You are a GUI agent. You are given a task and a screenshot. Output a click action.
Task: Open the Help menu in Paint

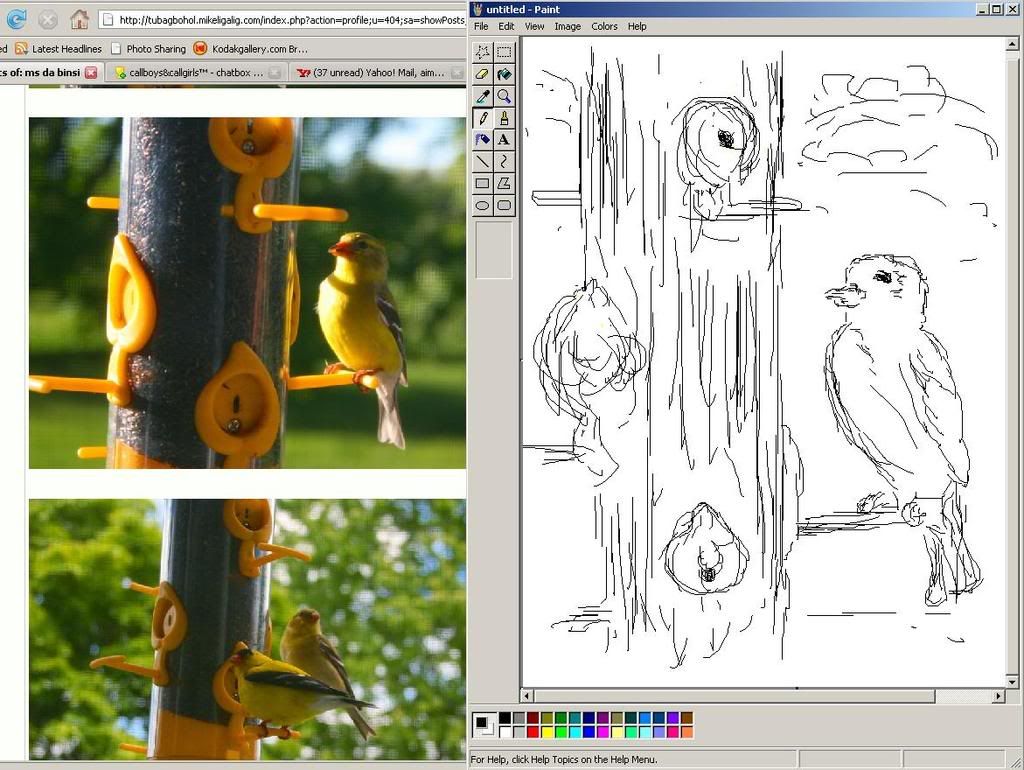click(x=637, y=26)
